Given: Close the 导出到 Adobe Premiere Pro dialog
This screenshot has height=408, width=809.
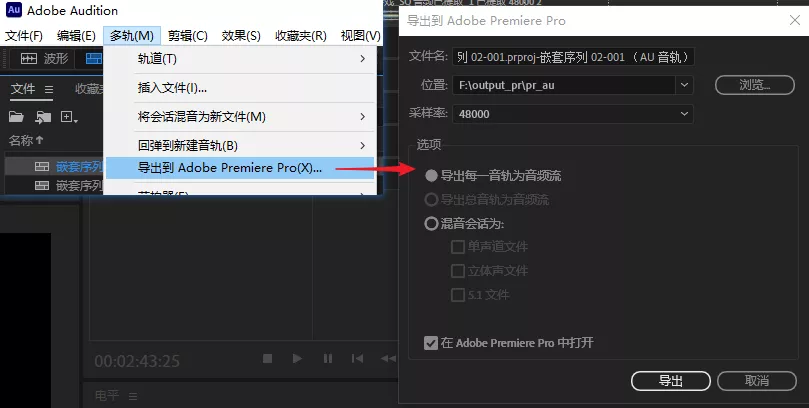Looking at the screenshot, I should (795, 20).
